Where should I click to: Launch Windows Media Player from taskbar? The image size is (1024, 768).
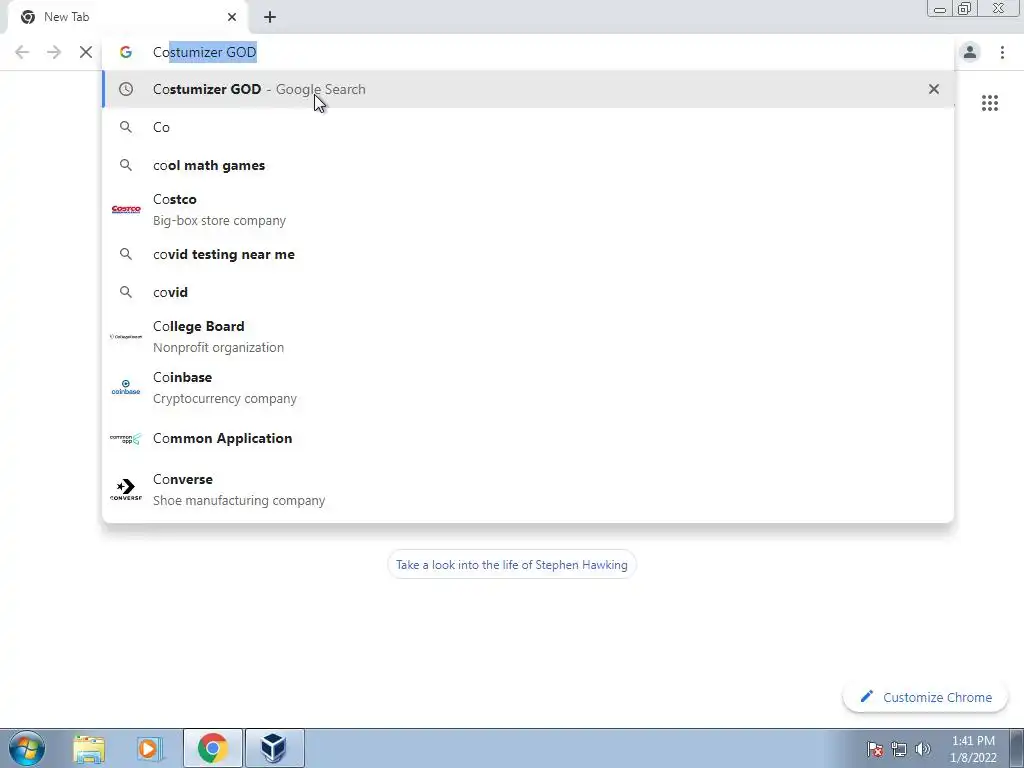tap(149, 748)
